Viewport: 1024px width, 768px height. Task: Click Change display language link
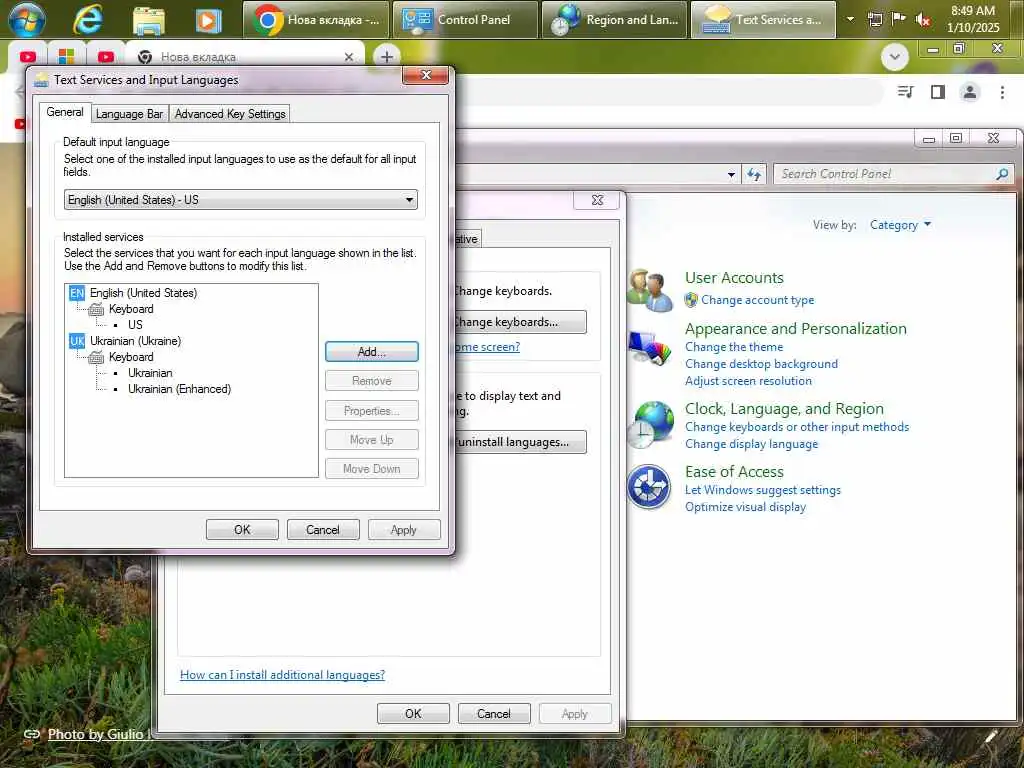pos(752,444)
